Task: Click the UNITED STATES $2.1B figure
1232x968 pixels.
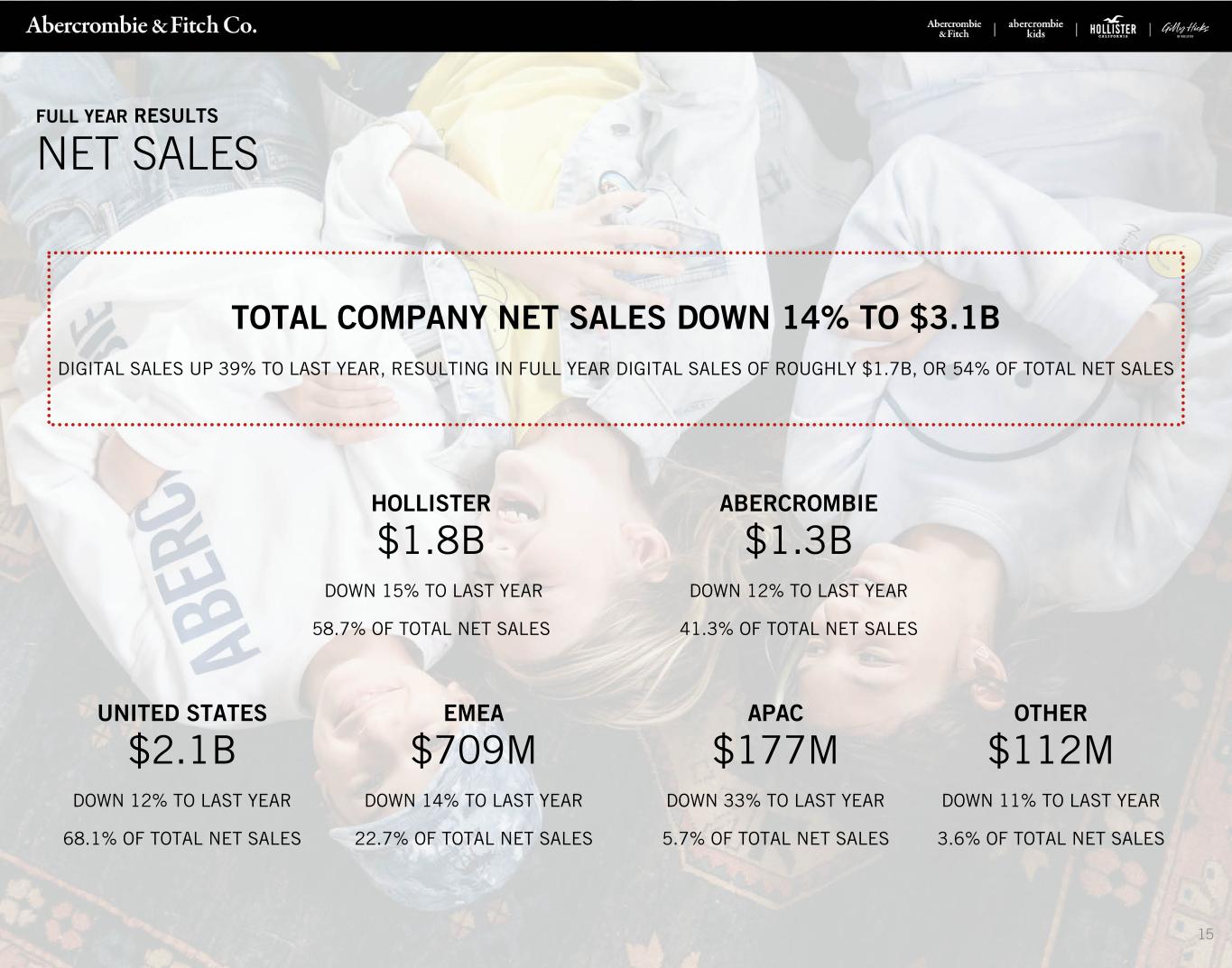Action: [182, 750]
